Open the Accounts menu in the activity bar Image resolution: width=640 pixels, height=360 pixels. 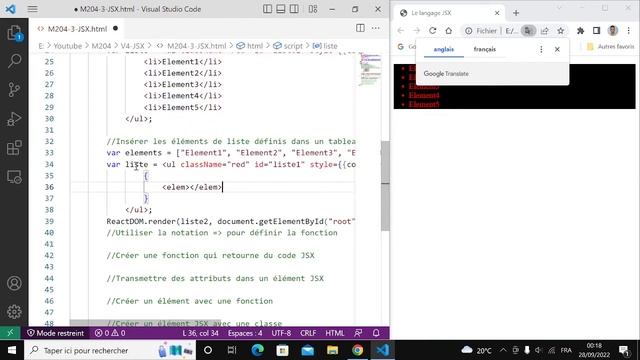[x=14, y=283]
